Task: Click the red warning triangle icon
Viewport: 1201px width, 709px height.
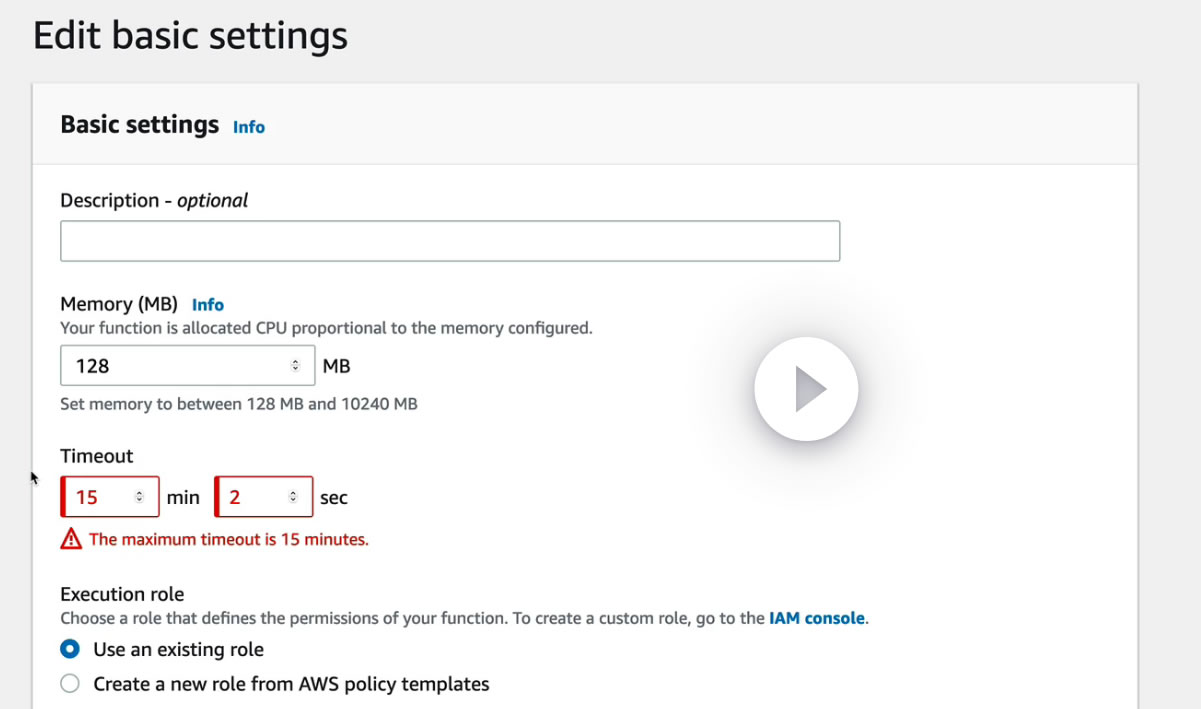Action: (x=71, y=539)
